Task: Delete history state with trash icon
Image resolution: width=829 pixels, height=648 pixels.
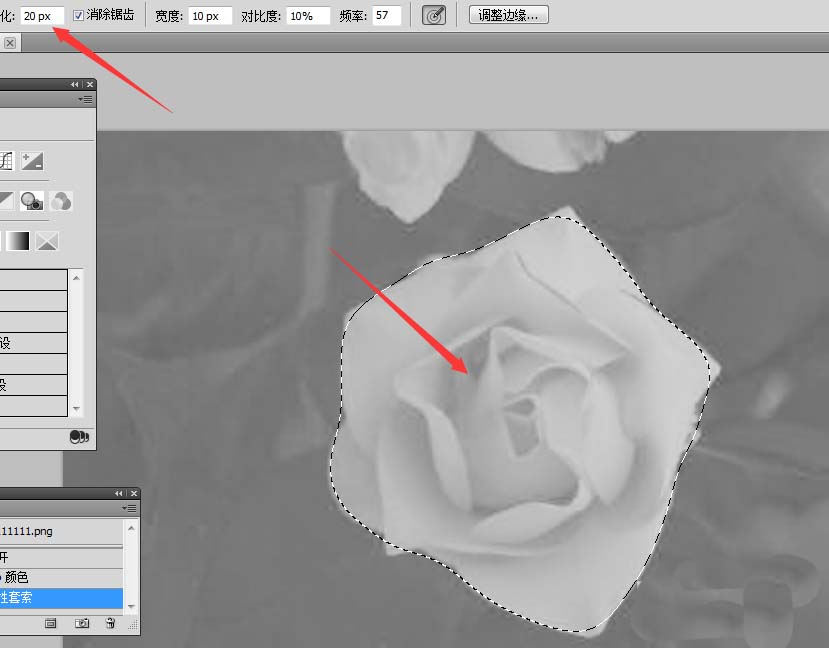Action: tap(110, 623)
